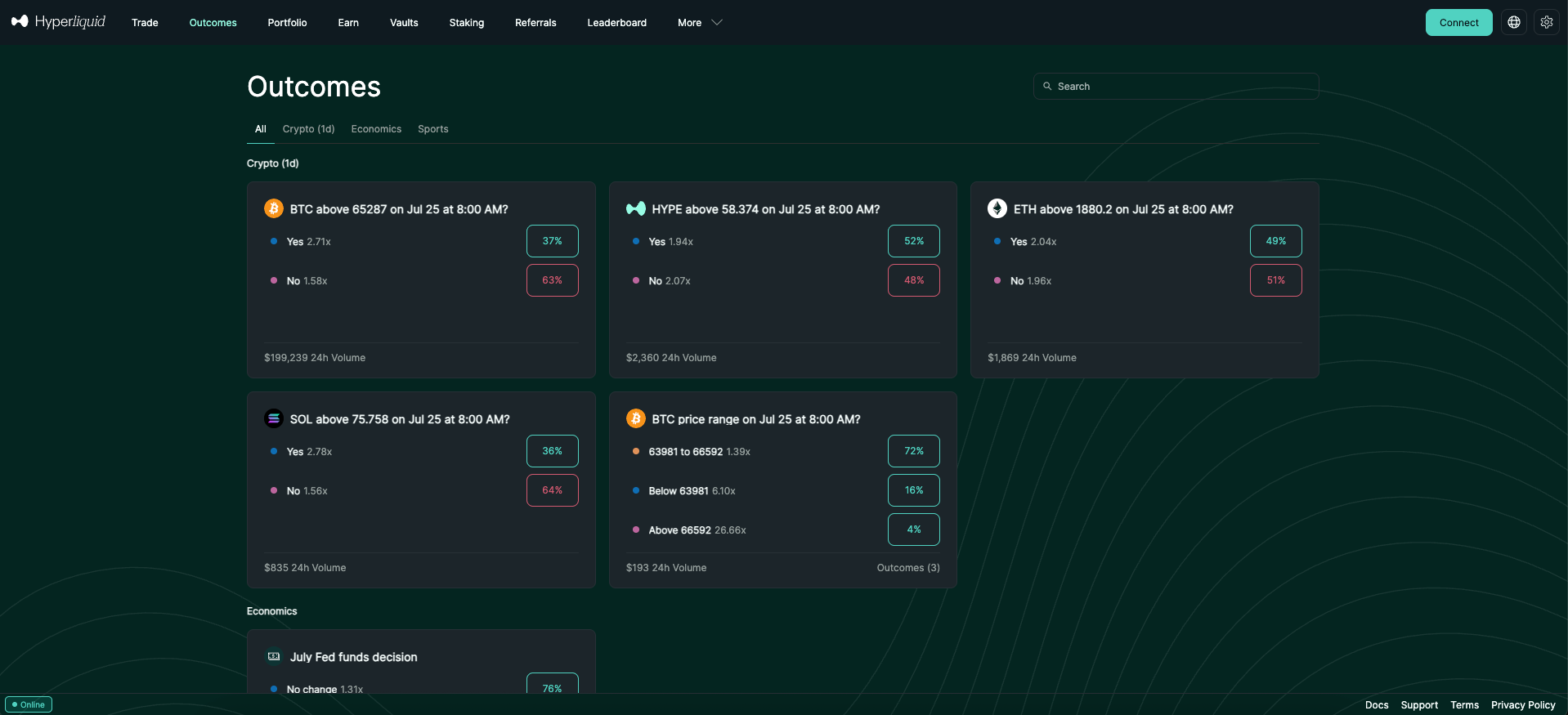Image resolution: width=1568 pixels, height=715 pixels.
Task: Click the Connect wallet button
Action: [1458, 22]
